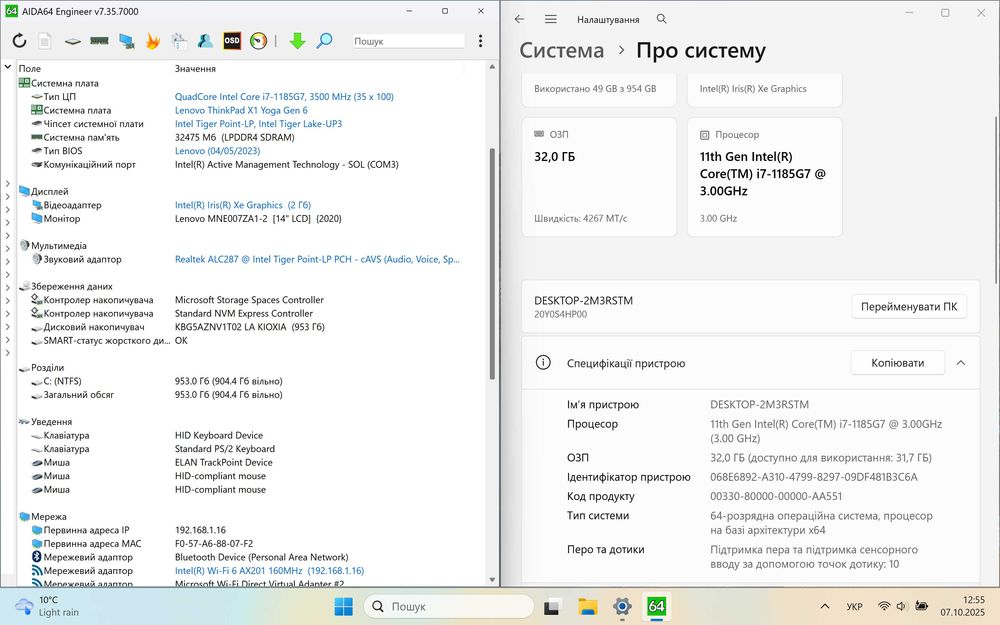Image resolution: width=1000 pixels, height=625 pixels.
Task: Click the Settings search magnifier icon
Action: (x=662, y=19)
